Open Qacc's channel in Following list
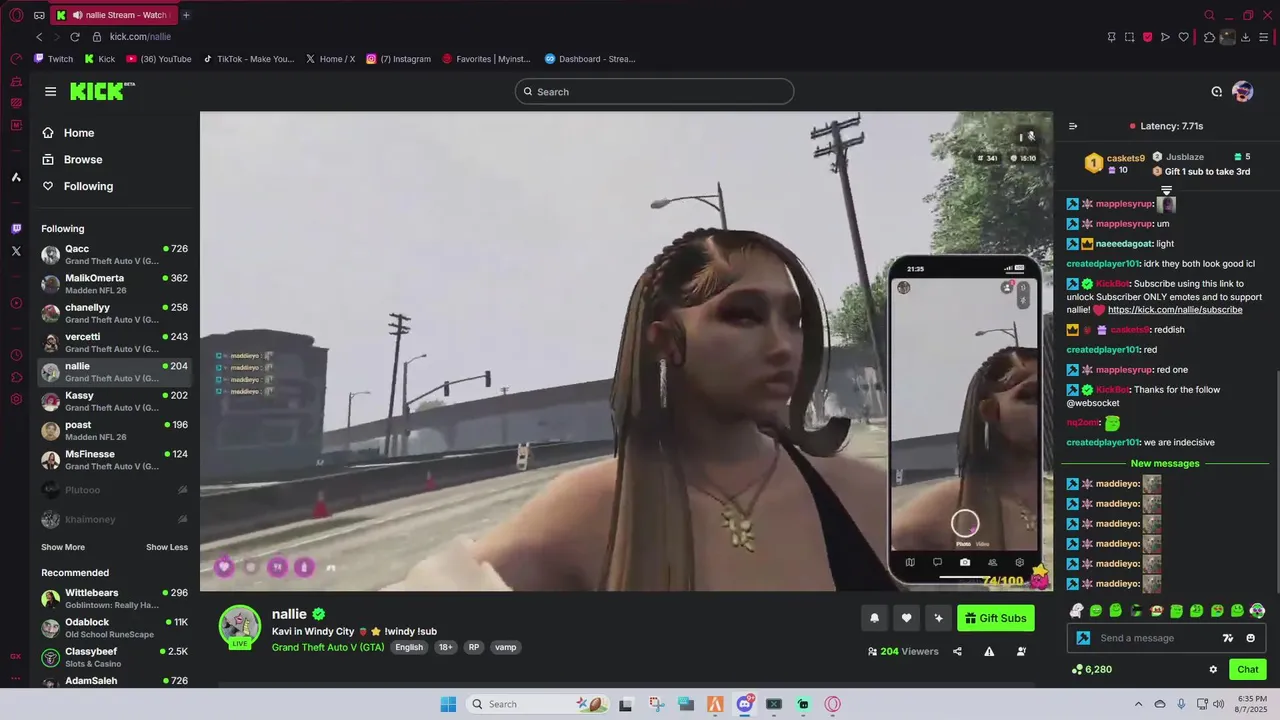Screen dimensions: 1280x720 click(x=114, y=254)
